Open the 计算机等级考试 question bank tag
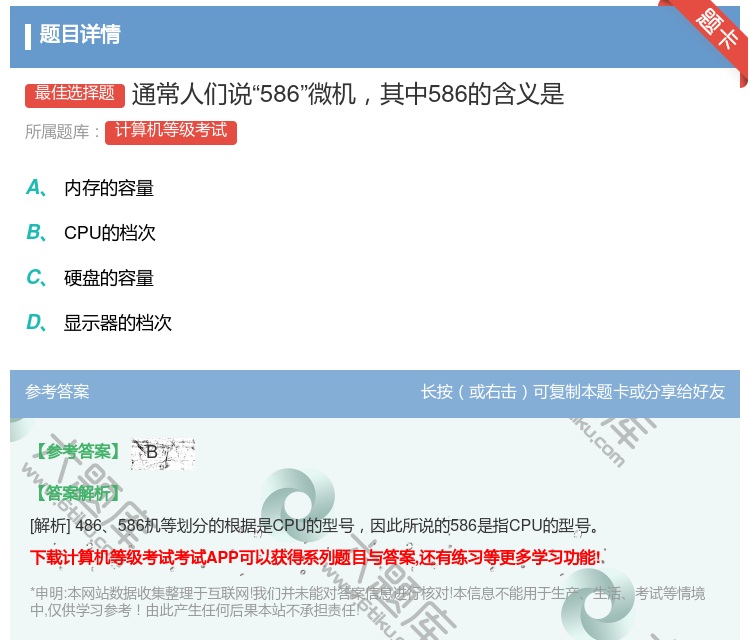Image resolution: width=750 pixels, height=640 pixels. pos(171,132)
